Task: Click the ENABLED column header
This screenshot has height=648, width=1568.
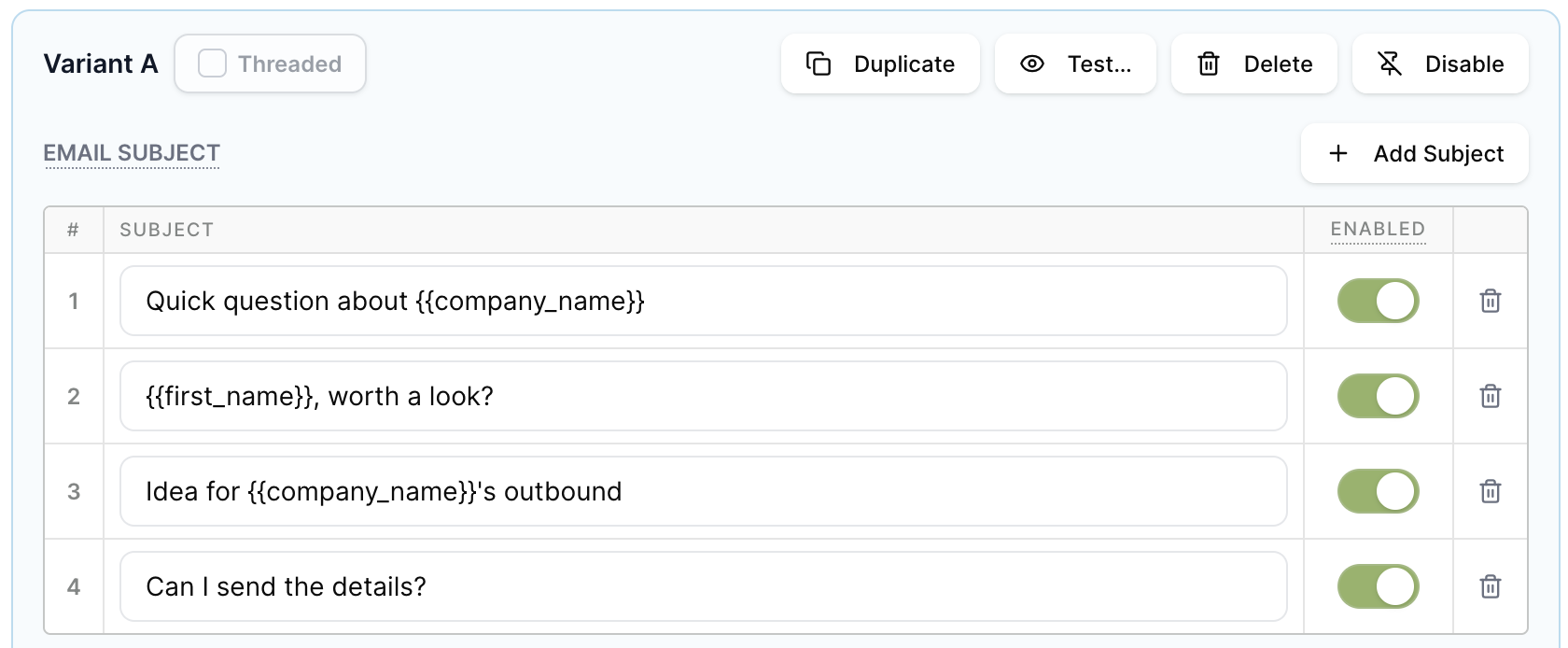Action: (1378, 229)
